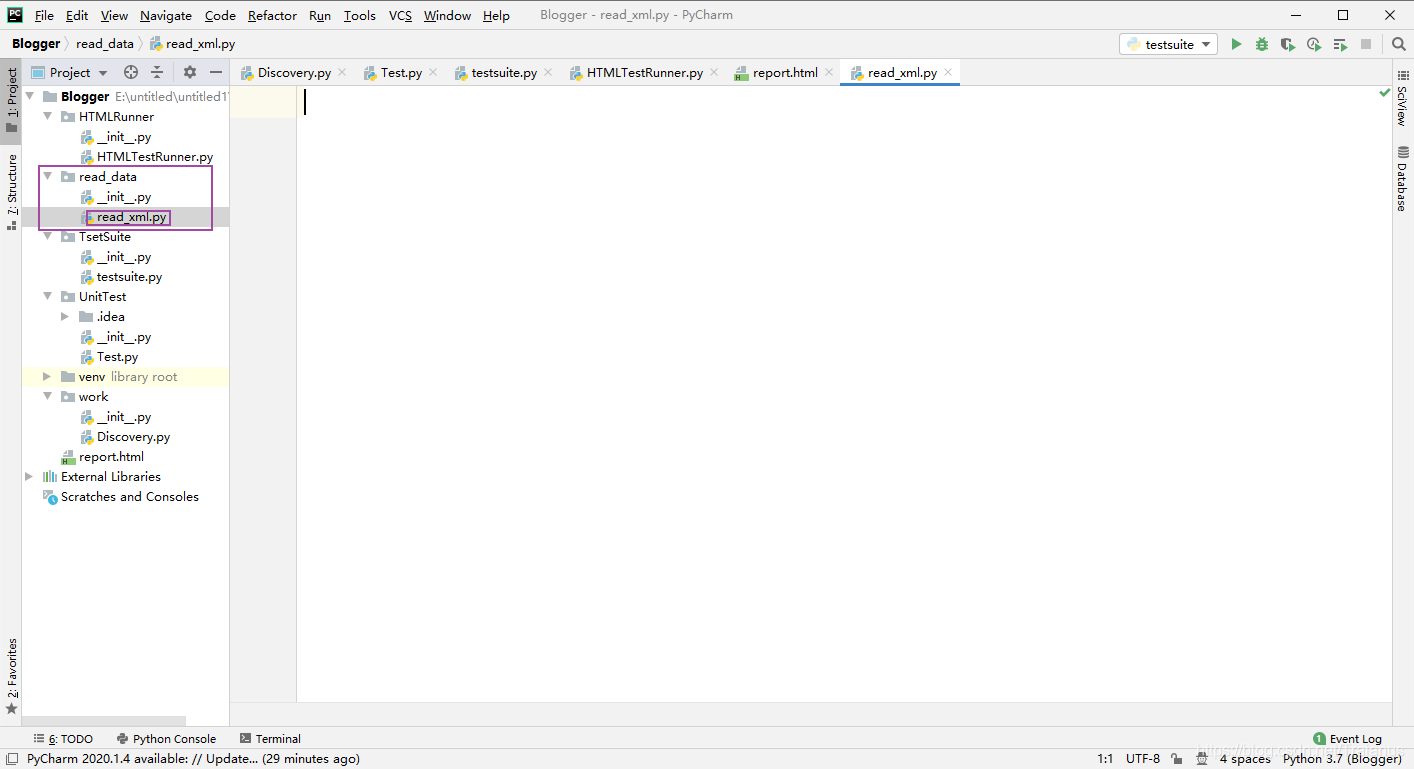
Task: Open the Database side panel
Action: tap(1403, 179)
